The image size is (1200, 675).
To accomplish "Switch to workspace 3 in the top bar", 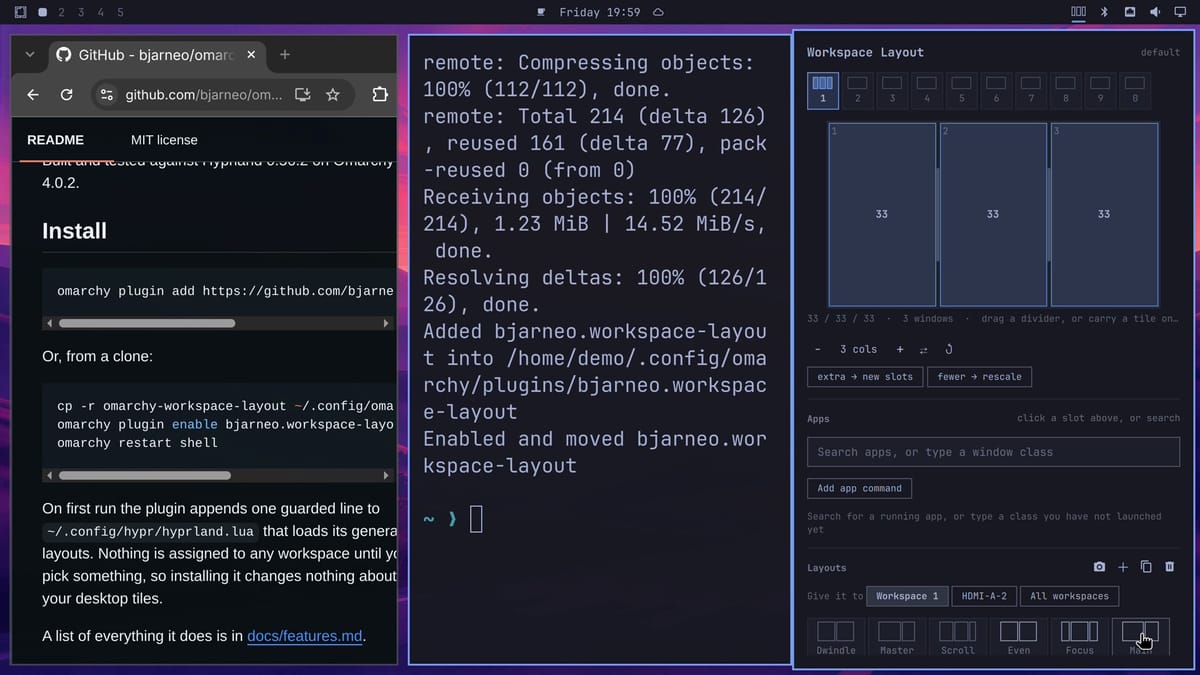I will point(81,12).
